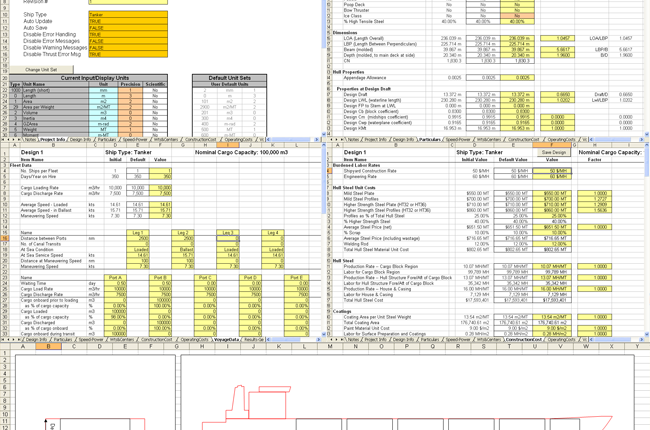Click Nominal Cargo Capacity: 100,000 m3 text
This screenshot has height=430, width=650.
241,152
